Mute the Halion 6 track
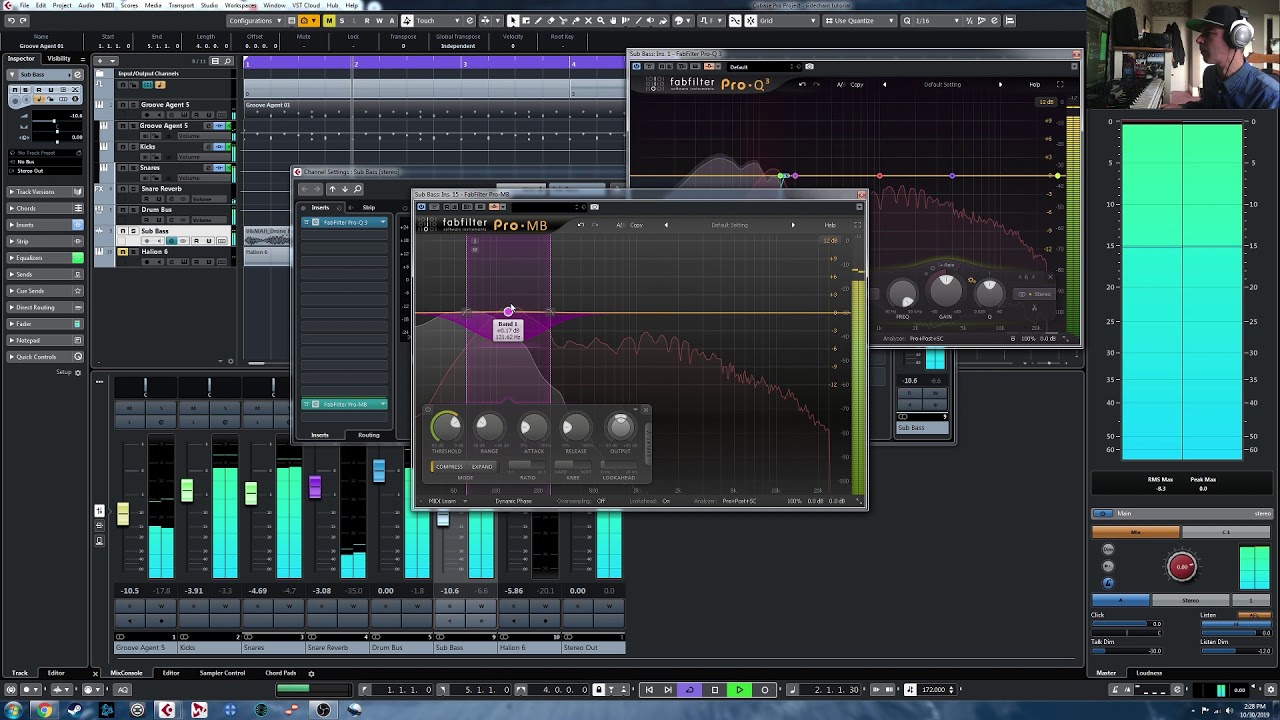 123,252
